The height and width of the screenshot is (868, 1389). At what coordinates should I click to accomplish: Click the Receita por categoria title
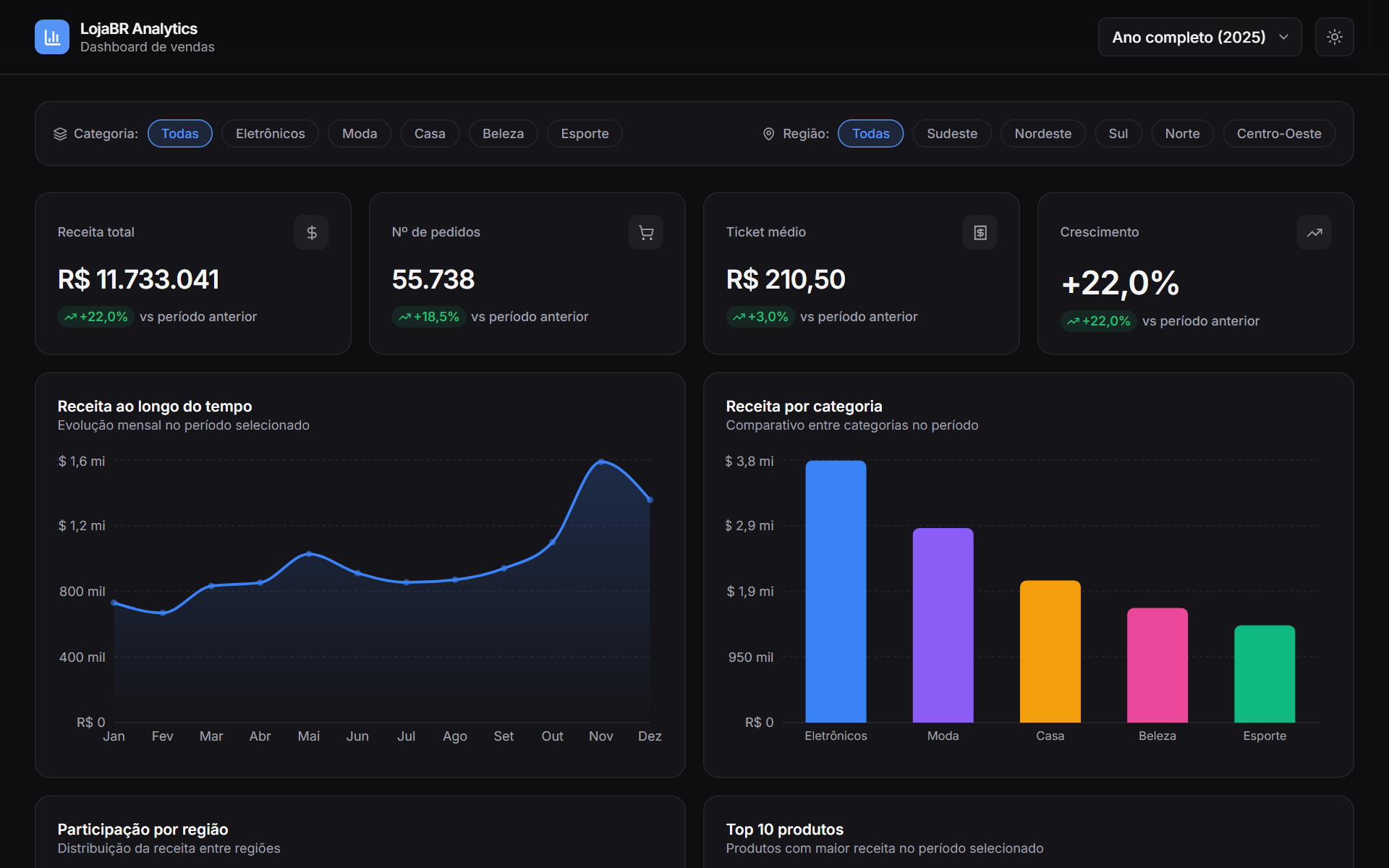(804, 407)
